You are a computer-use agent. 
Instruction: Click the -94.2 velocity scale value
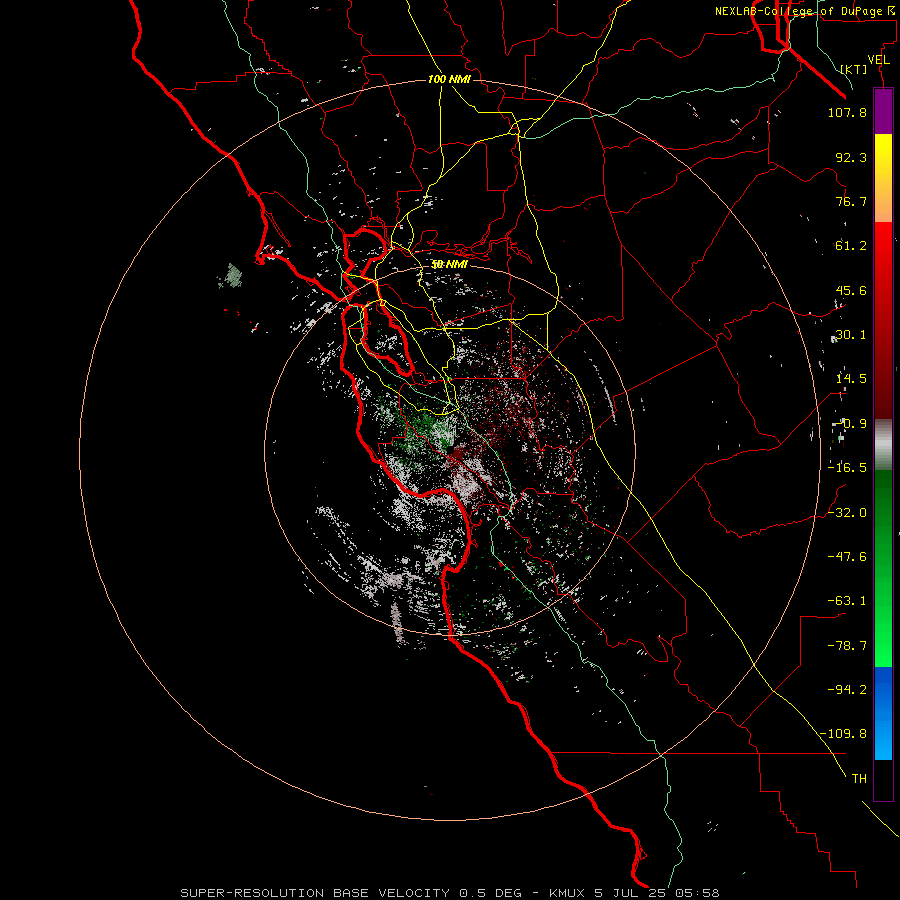point(847,689)
